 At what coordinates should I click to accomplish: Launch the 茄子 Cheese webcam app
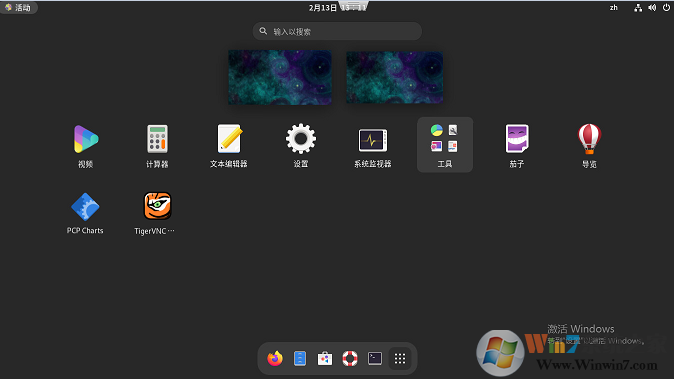(x=517, y=146)
